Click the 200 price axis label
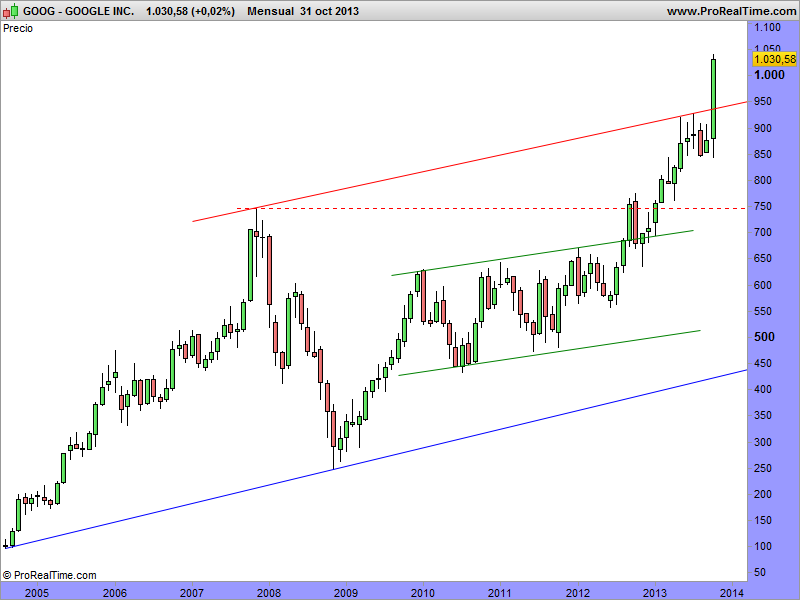This screenshot has height=600, width=800. point(763,494)
